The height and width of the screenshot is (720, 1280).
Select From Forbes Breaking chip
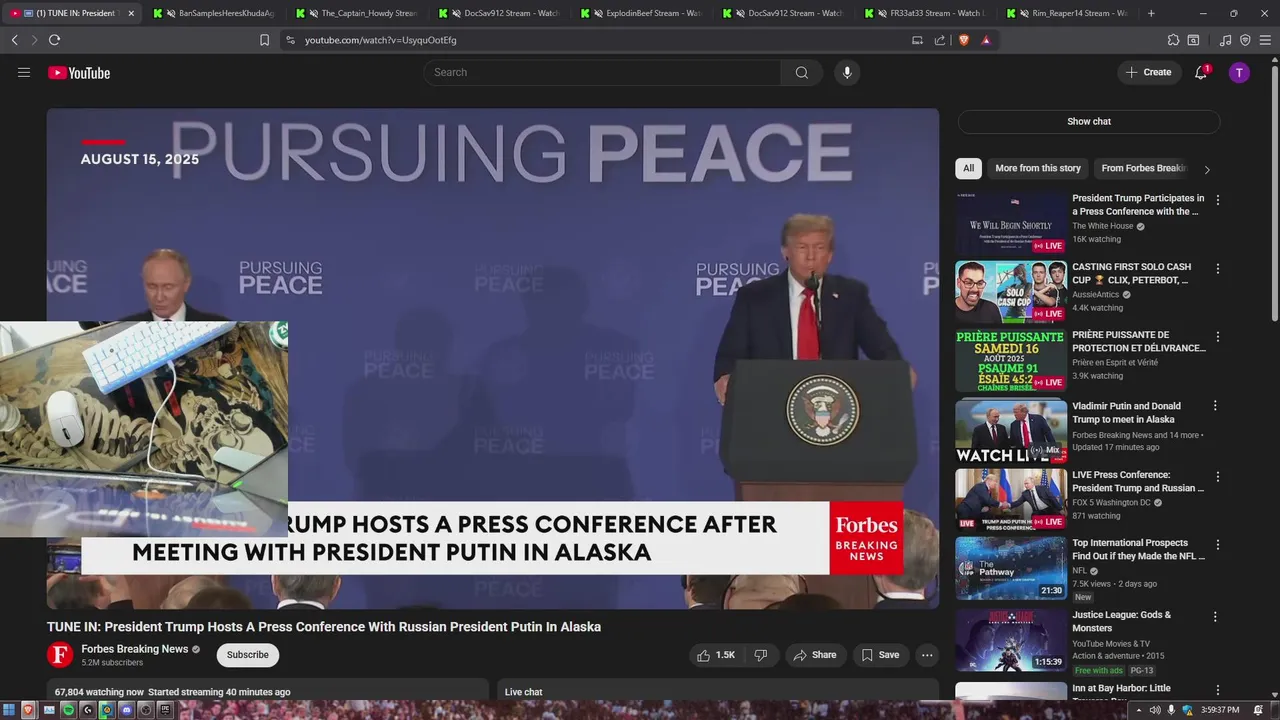click(x=1143, y=168)
